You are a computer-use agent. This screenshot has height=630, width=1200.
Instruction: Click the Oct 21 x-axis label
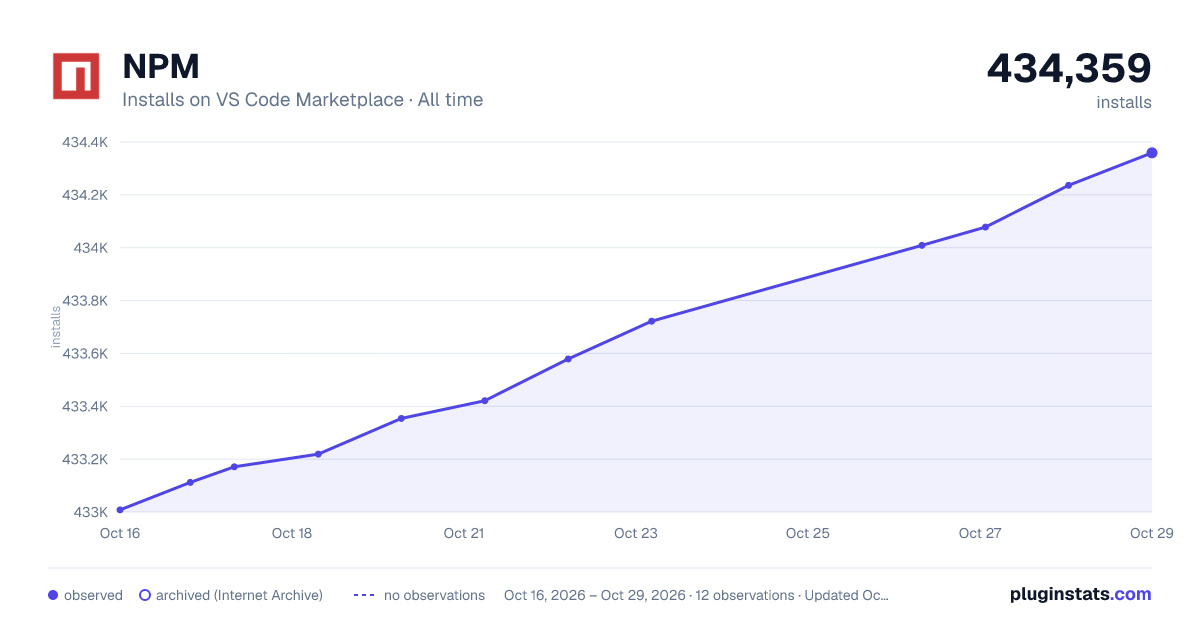click(464, 533)
